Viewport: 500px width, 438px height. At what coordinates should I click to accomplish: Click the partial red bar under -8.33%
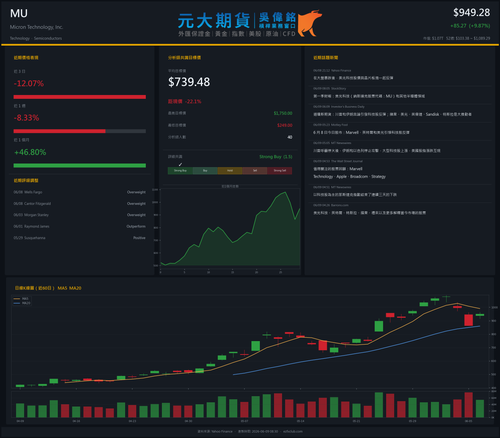pos(59,131)
